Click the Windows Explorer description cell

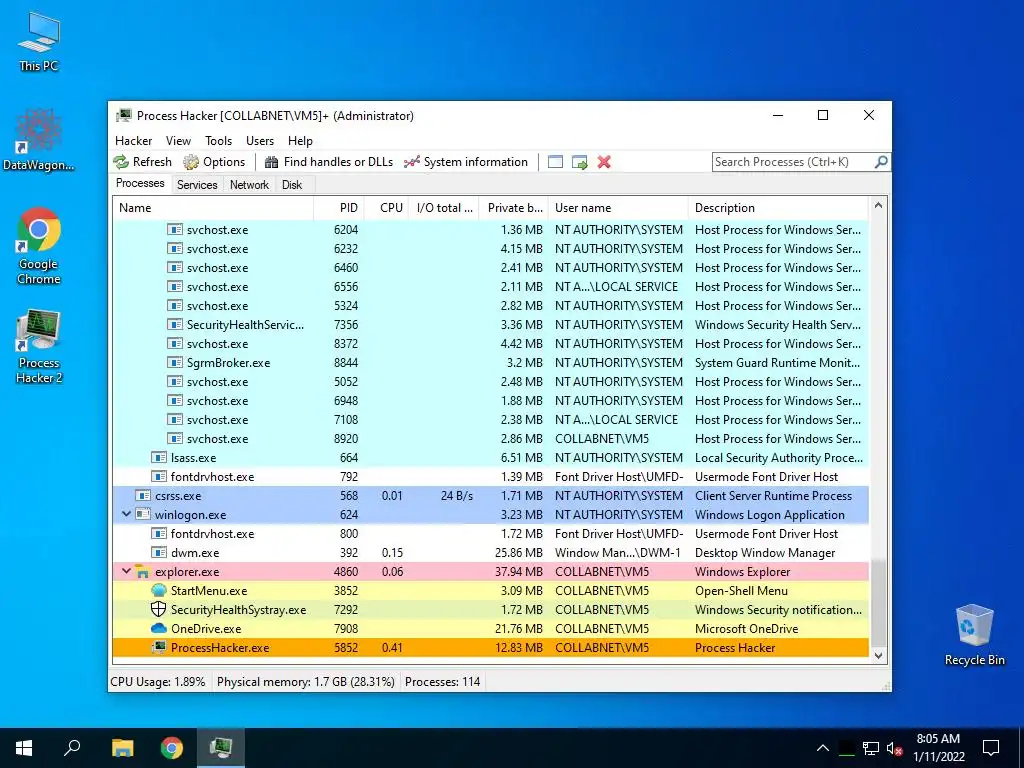pos(743,571)
